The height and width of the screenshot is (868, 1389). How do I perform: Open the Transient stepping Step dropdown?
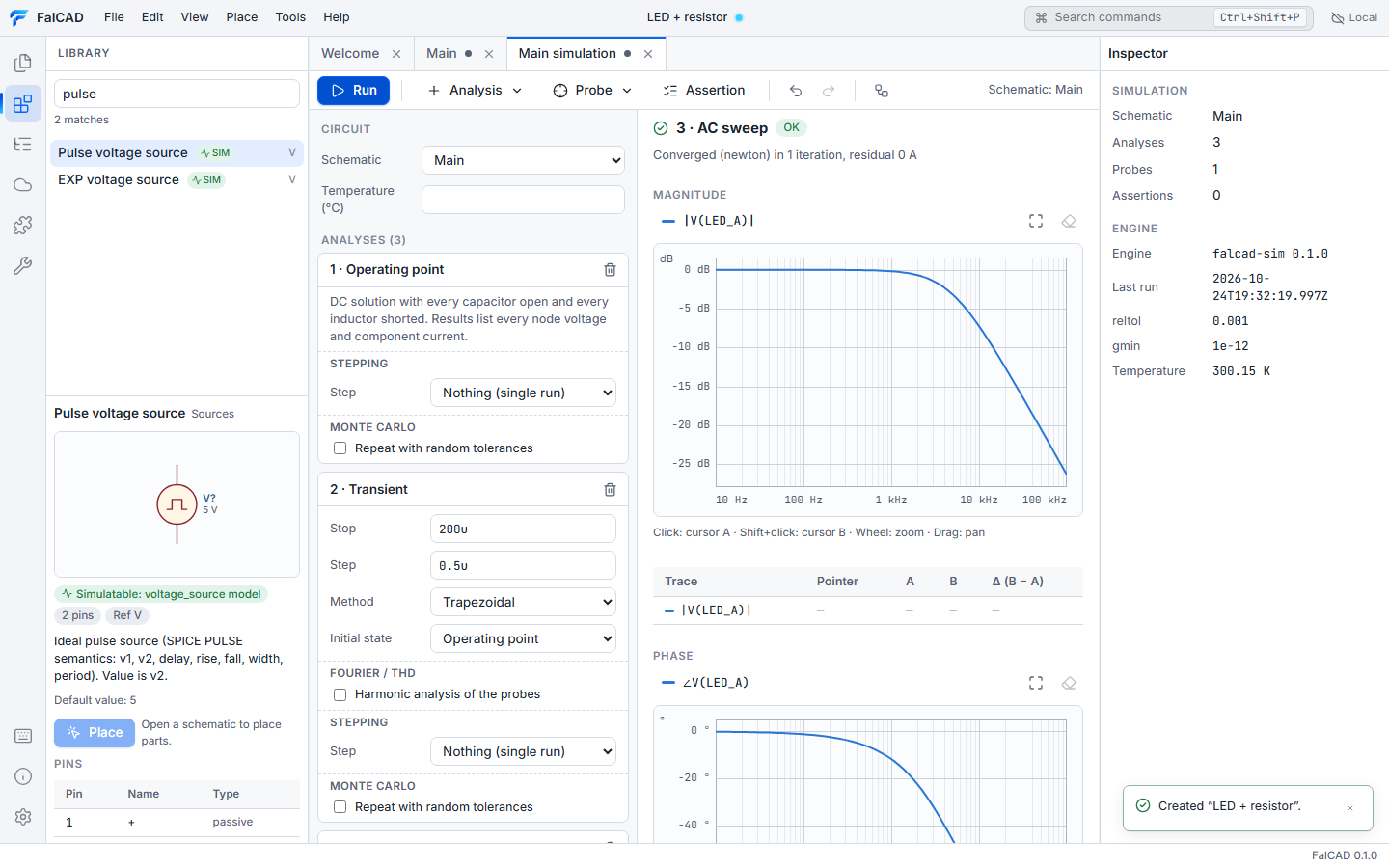click(x=523, y=751)
